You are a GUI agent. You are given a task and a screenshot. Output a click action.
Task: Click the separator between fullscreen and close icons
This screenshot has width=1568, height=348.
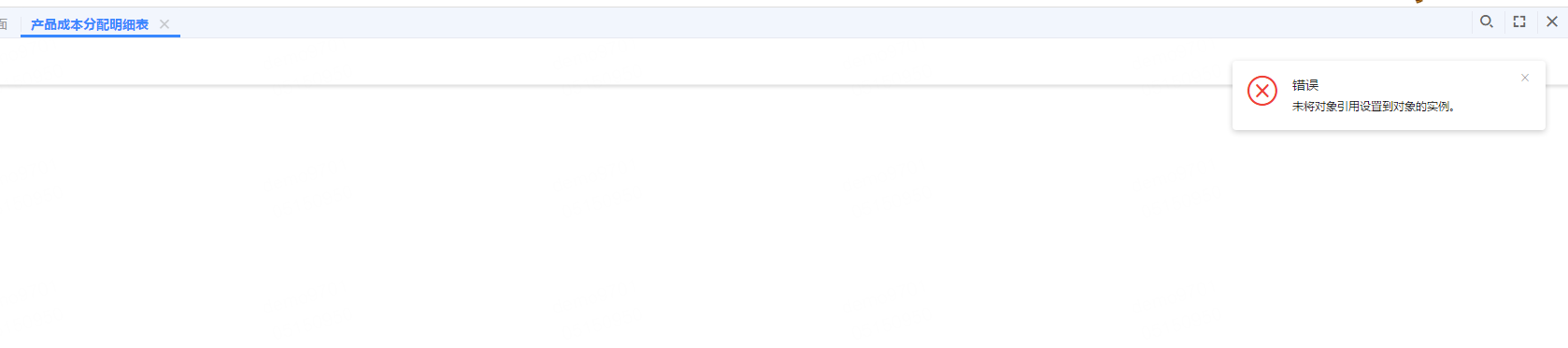1536,22
